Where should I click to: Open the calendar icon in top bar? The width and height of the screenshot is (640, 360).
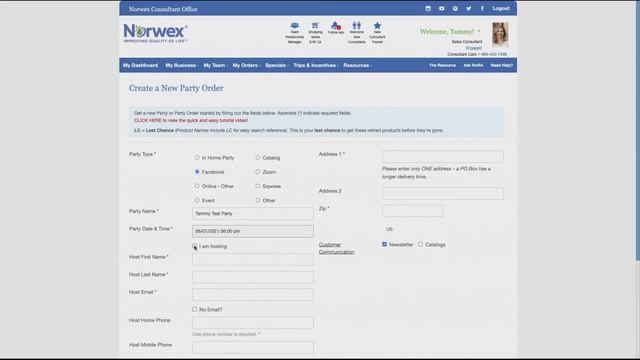(428, 9)
